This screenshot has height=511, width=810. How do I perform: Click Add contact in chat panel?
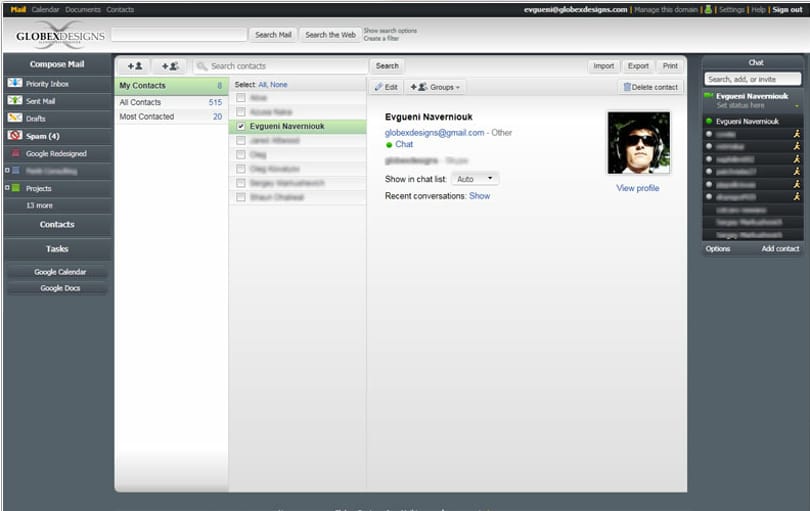[780, 249]
